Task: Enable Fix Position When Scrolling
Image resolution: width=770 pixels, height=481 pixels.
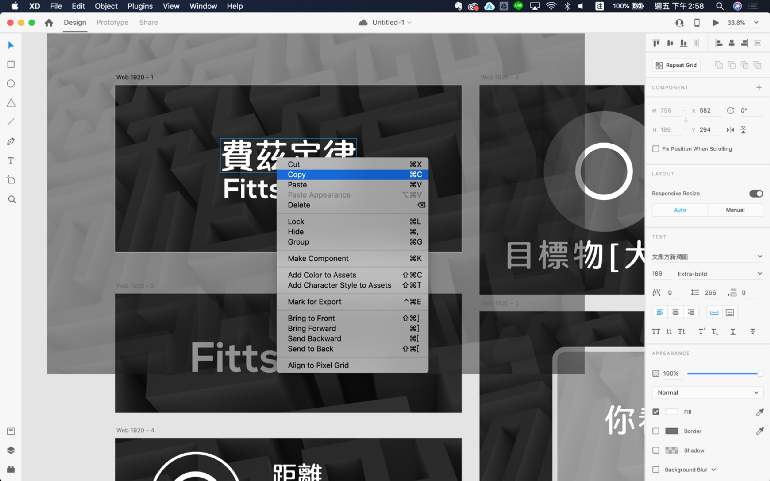Action: 656,148
